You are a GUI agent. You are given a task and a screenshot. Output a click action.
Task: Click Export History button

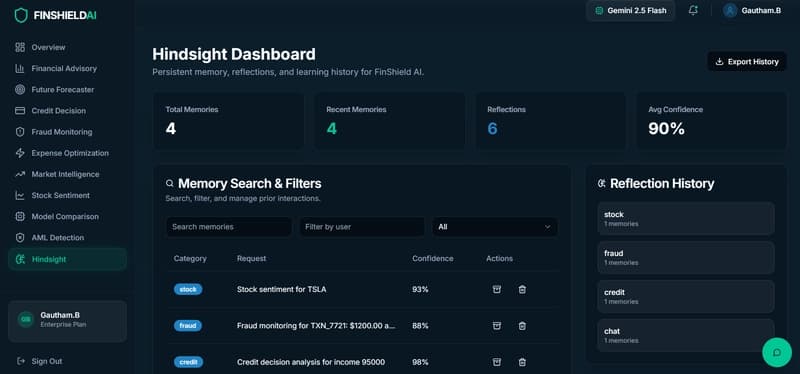[747, 62]
